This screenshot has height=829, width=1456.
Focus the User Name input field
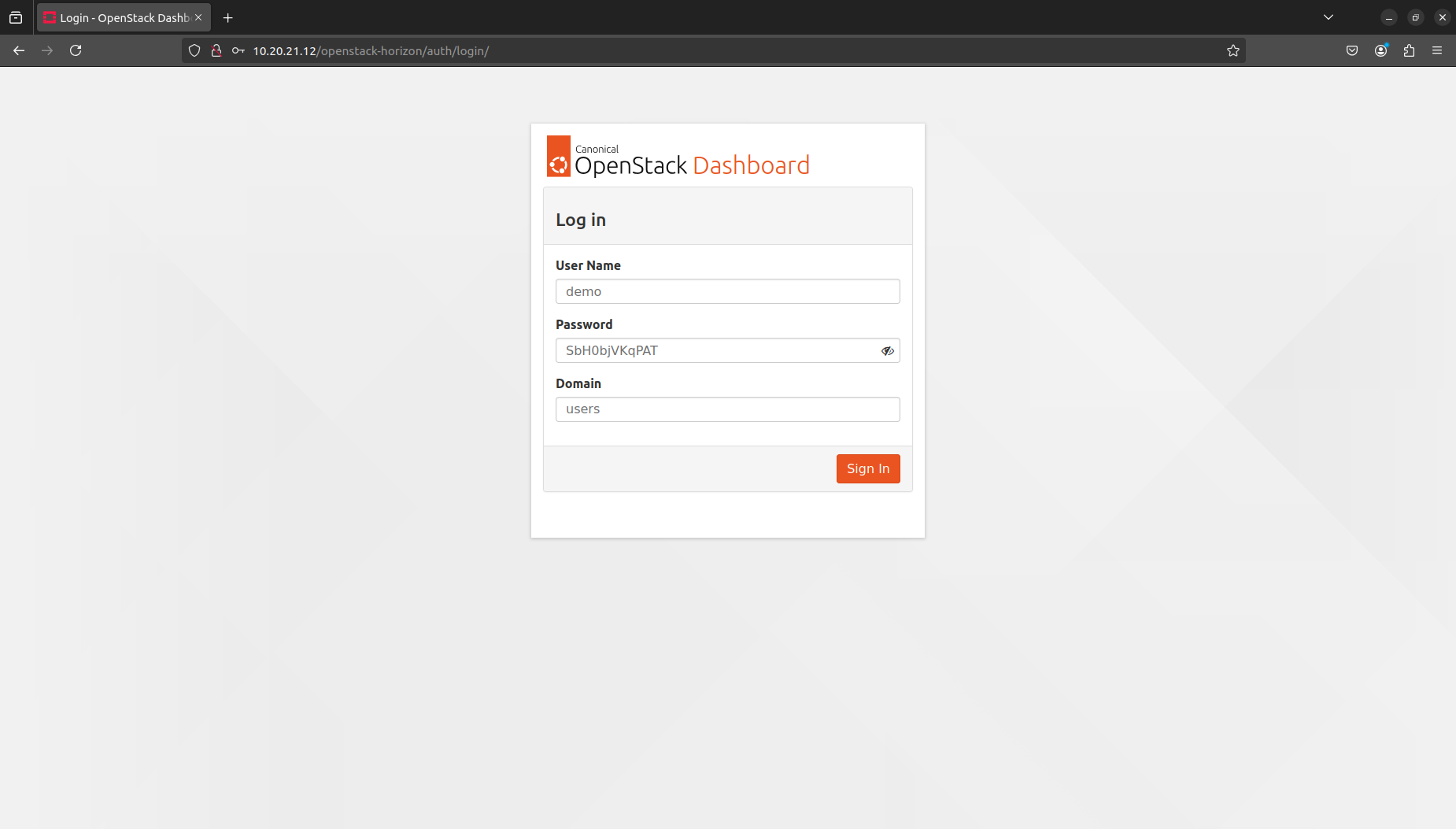point(728,291)
